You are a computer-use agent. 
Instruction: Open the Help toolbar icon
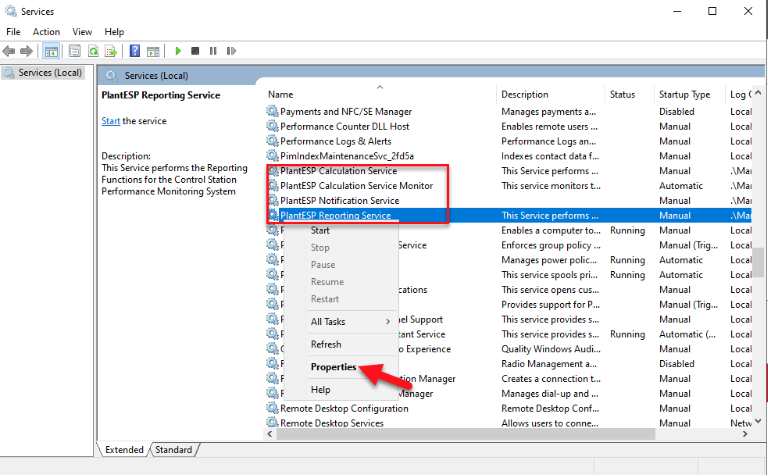[135, 51]
